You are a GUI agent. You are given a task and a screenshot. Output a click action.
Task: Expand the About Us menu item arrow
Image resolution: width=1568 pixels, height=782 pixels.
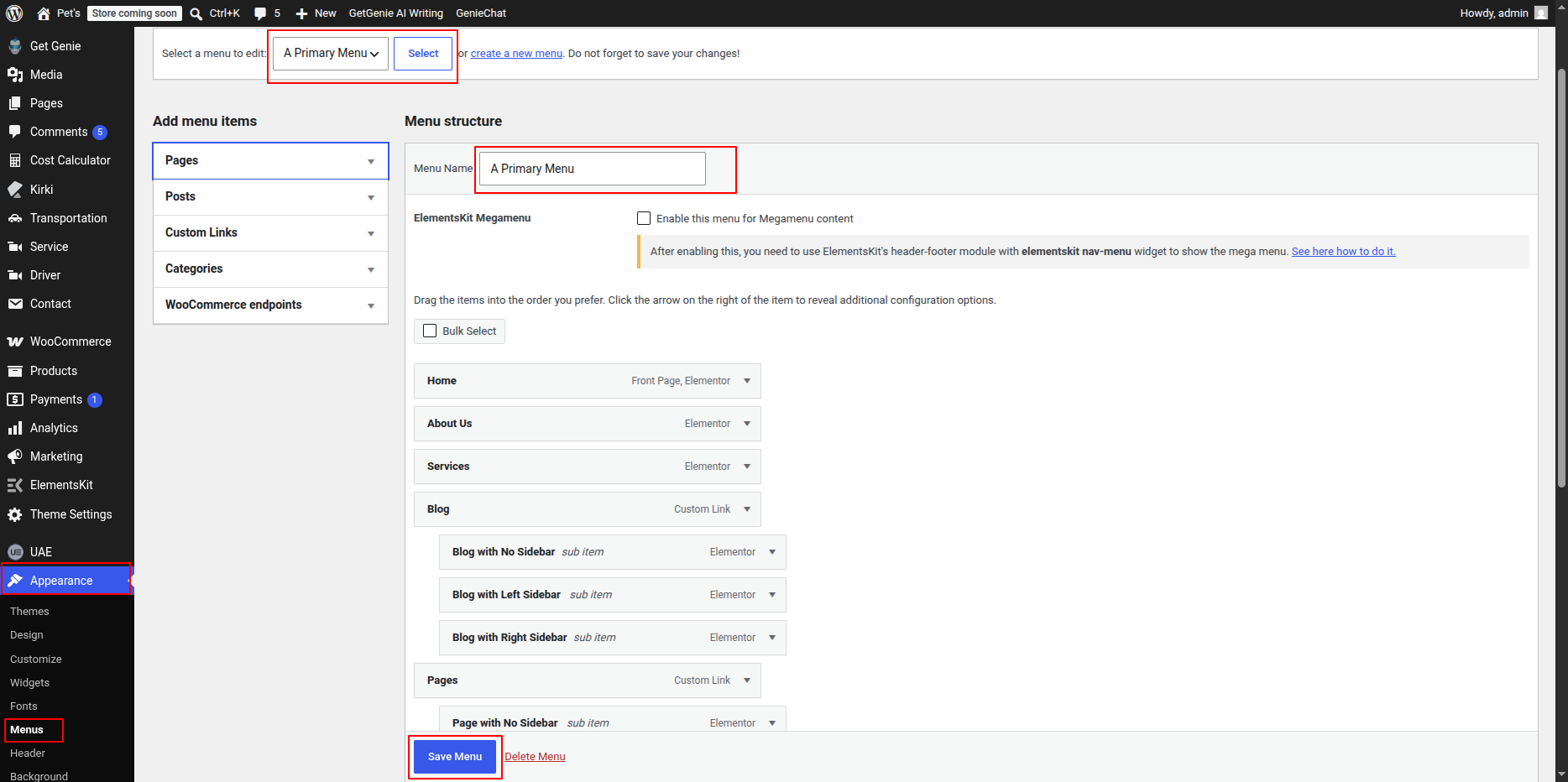(x=747, y=424)
